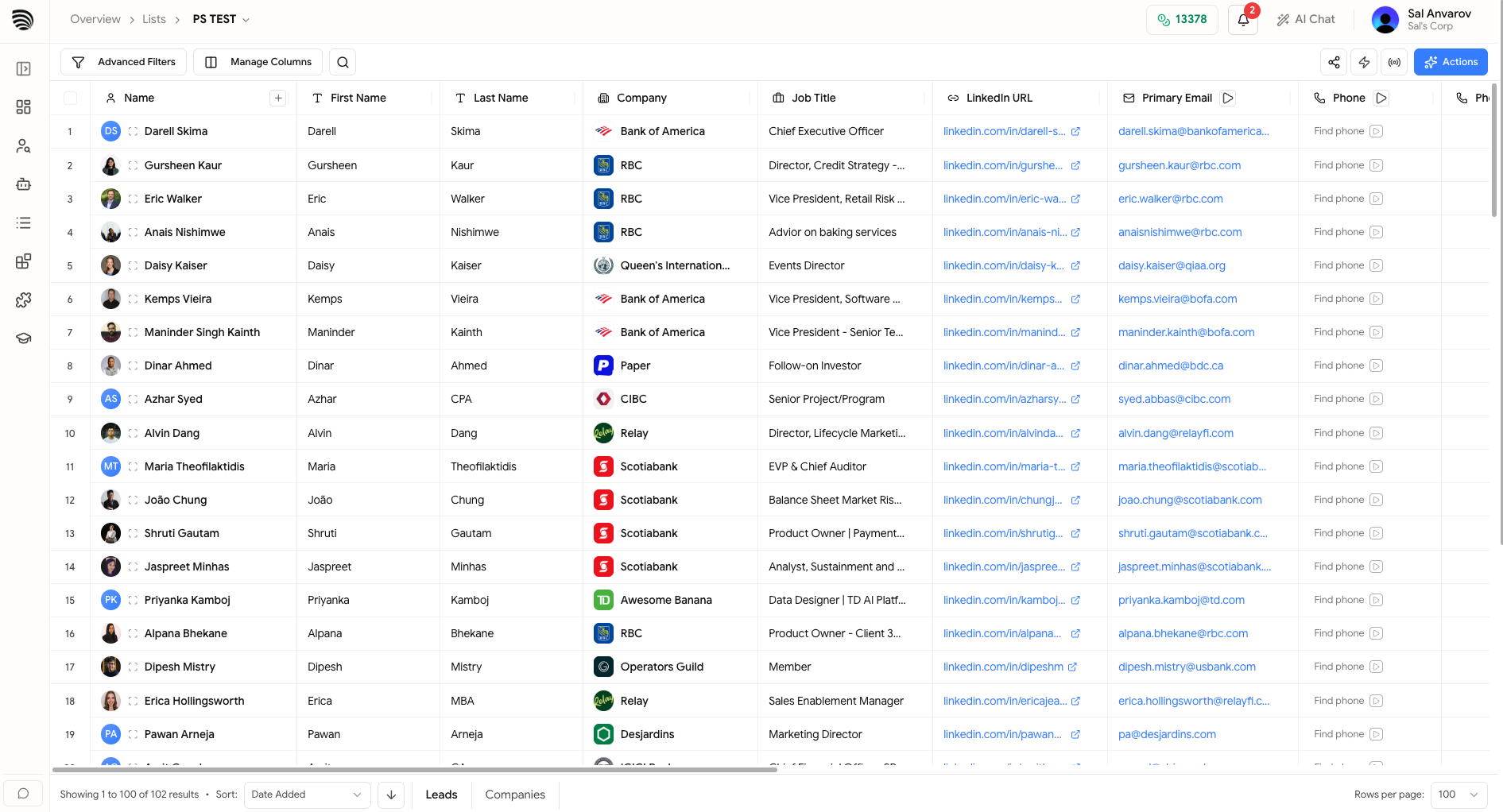Click the blue Actions button
Screen dimensions: 1503x812
[x=1451, y=62]
